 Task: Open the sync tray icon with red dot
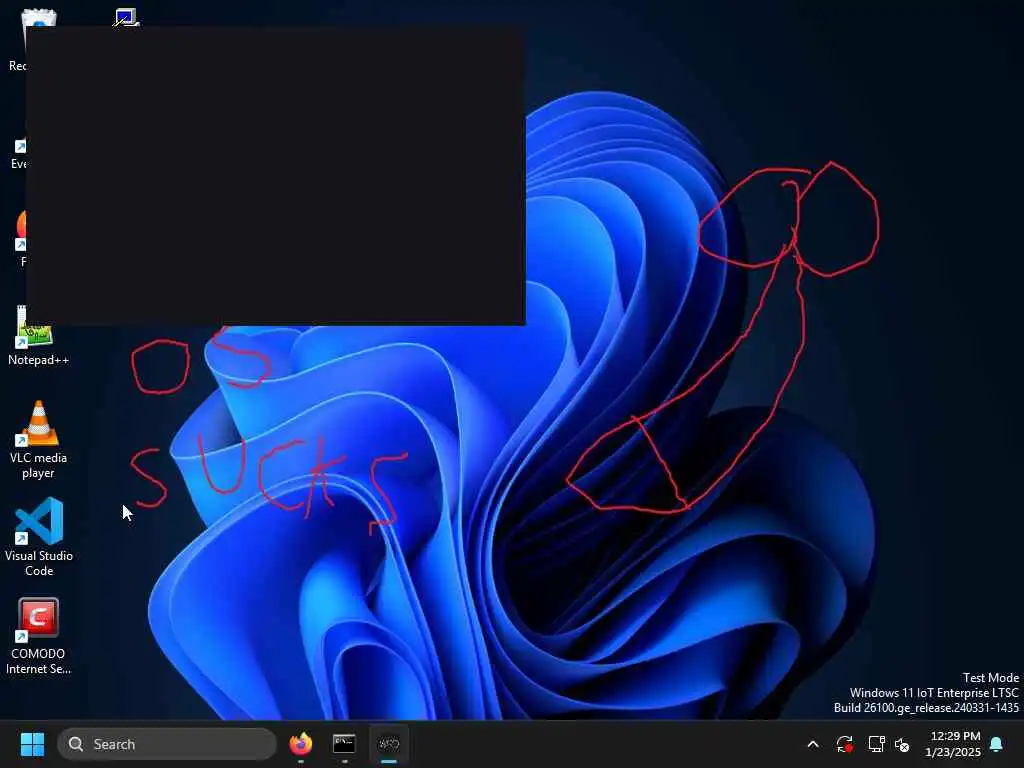[x=844, y=744]
